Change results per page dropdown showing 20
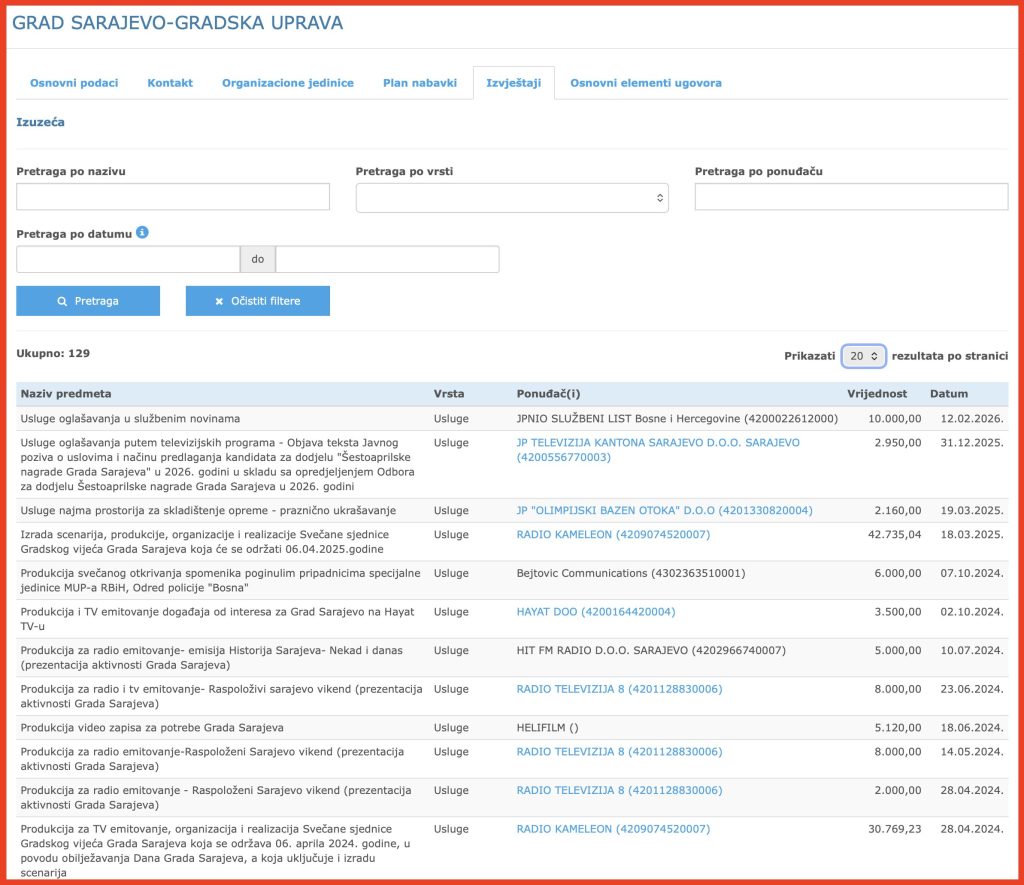 tap(863, 356)
